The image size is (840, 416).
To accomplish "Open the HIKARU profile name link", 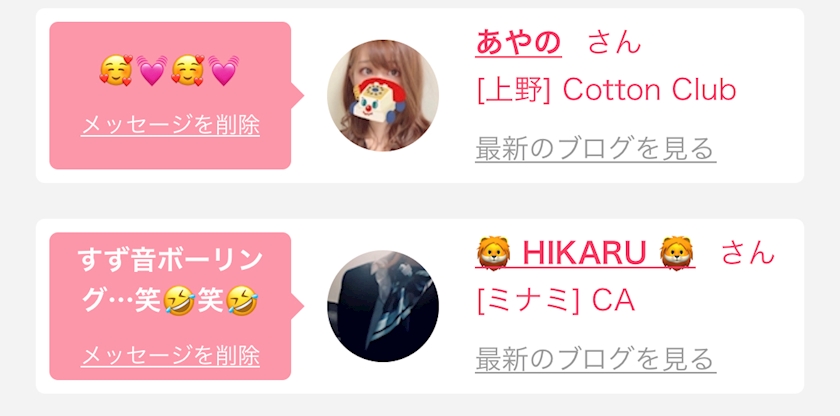I will (585, 253).
